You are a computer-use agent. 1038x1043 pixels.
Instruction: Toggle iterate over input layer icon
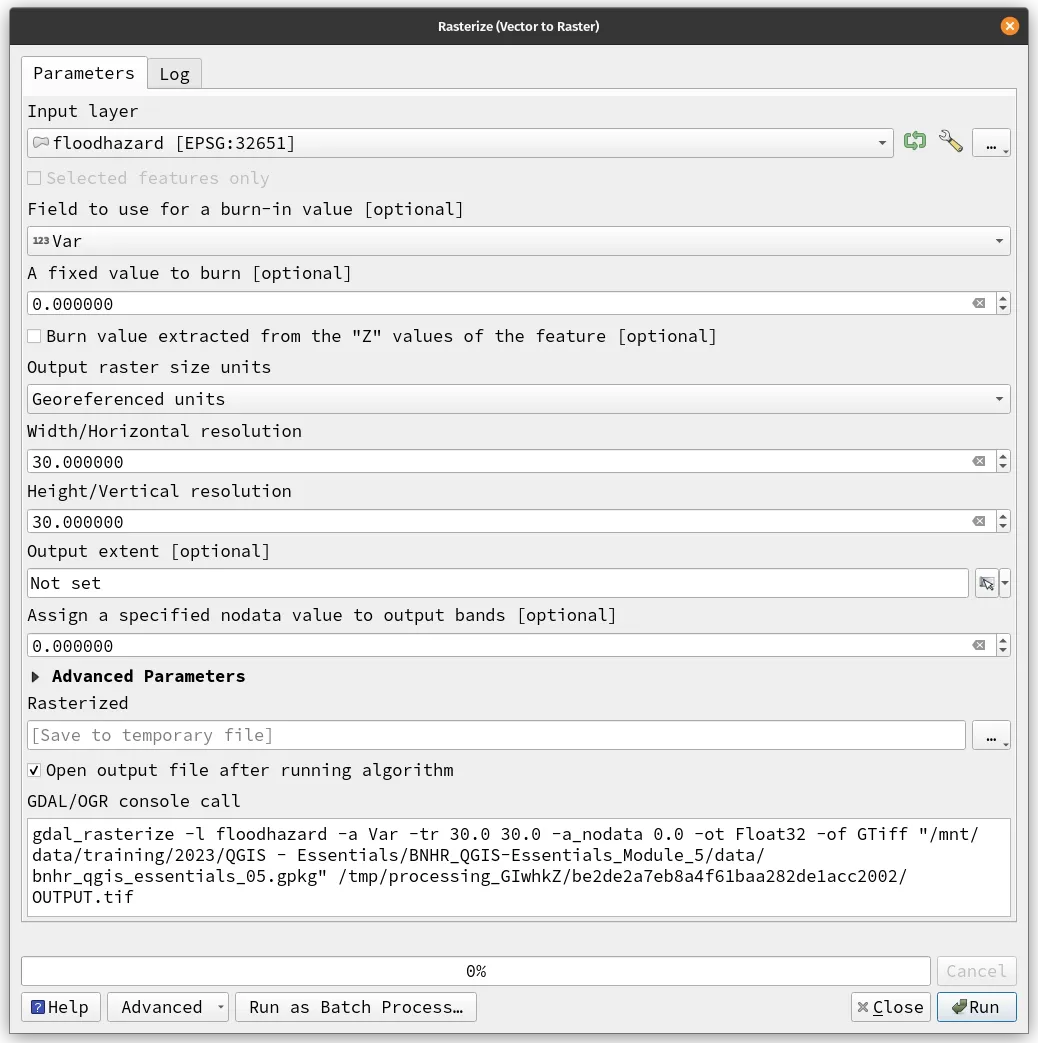pyautogui.click(x=914, y=142)
